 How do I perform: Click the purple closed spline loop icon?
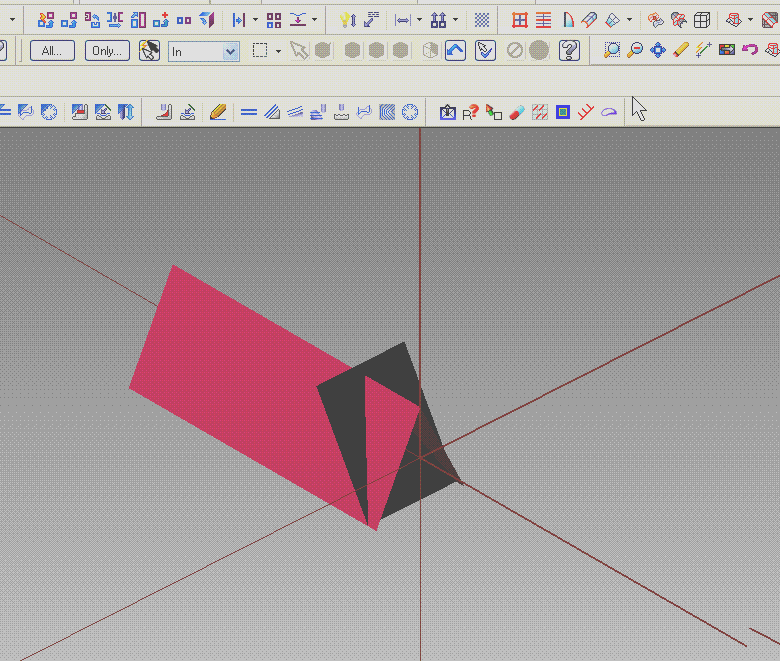[x=609, y=112]
